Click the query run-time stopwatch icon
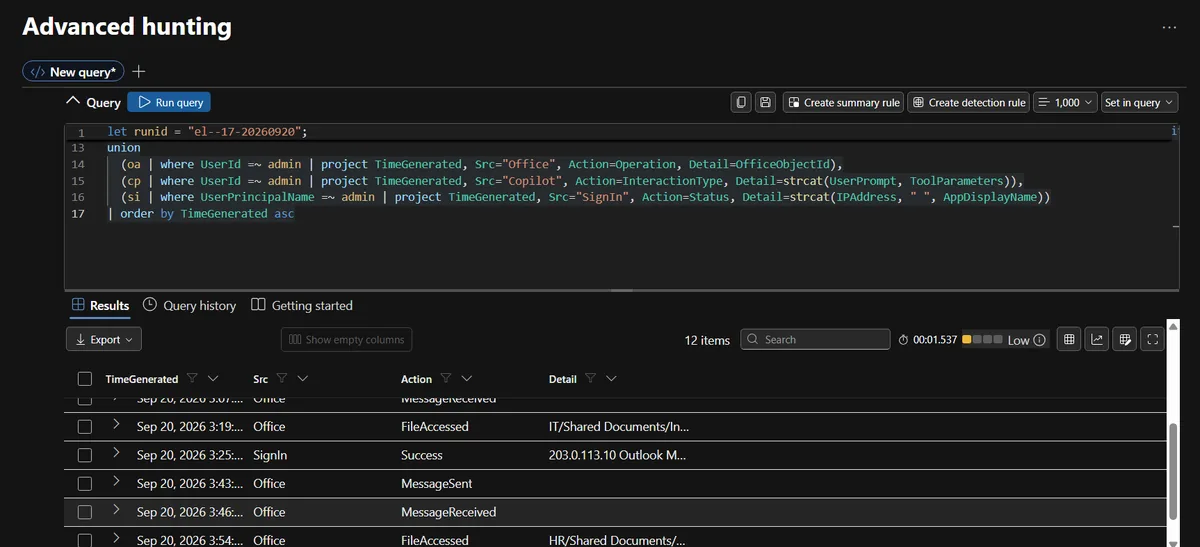Image resolution: width=1200 pixels, height=547 pixels. pyautogui.click(x=904, y=340)
